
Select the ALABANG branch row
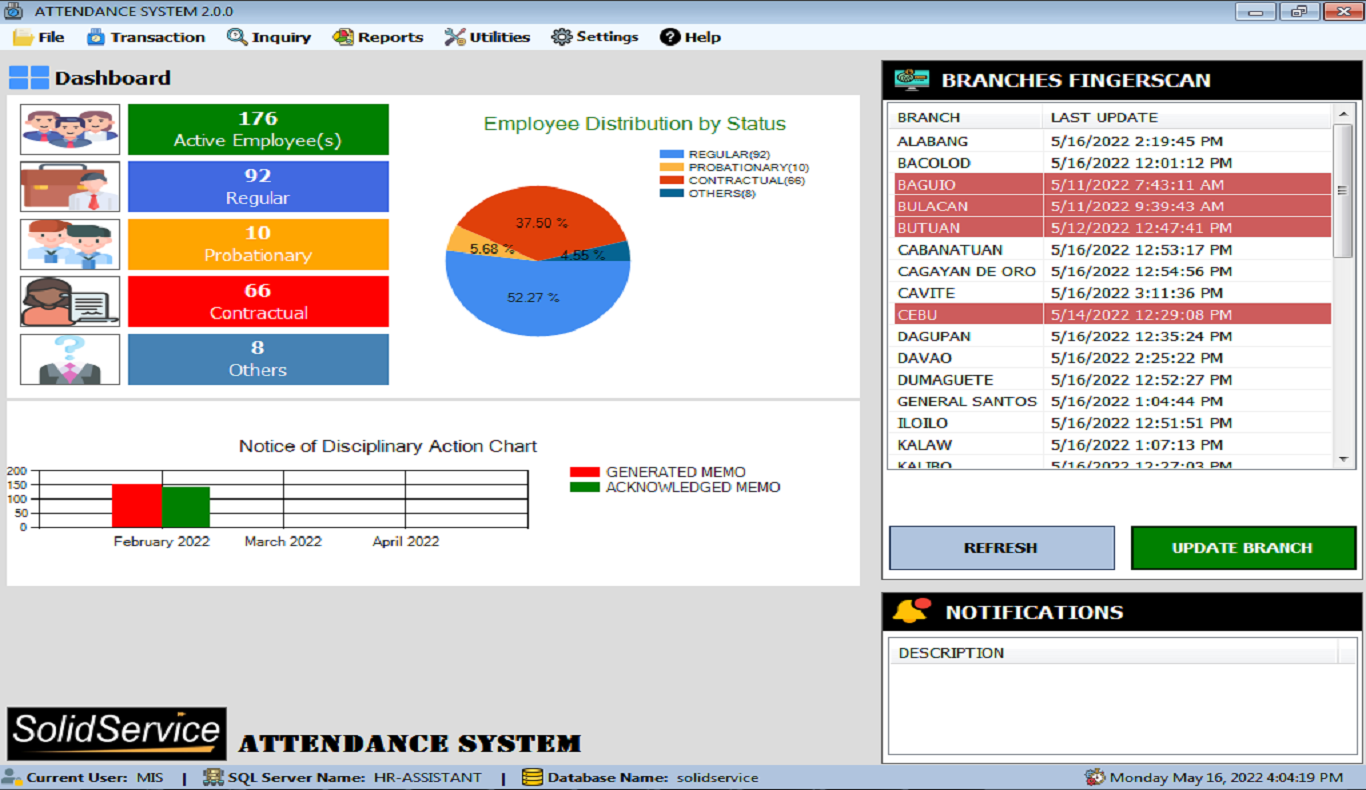pos(1110,141)
